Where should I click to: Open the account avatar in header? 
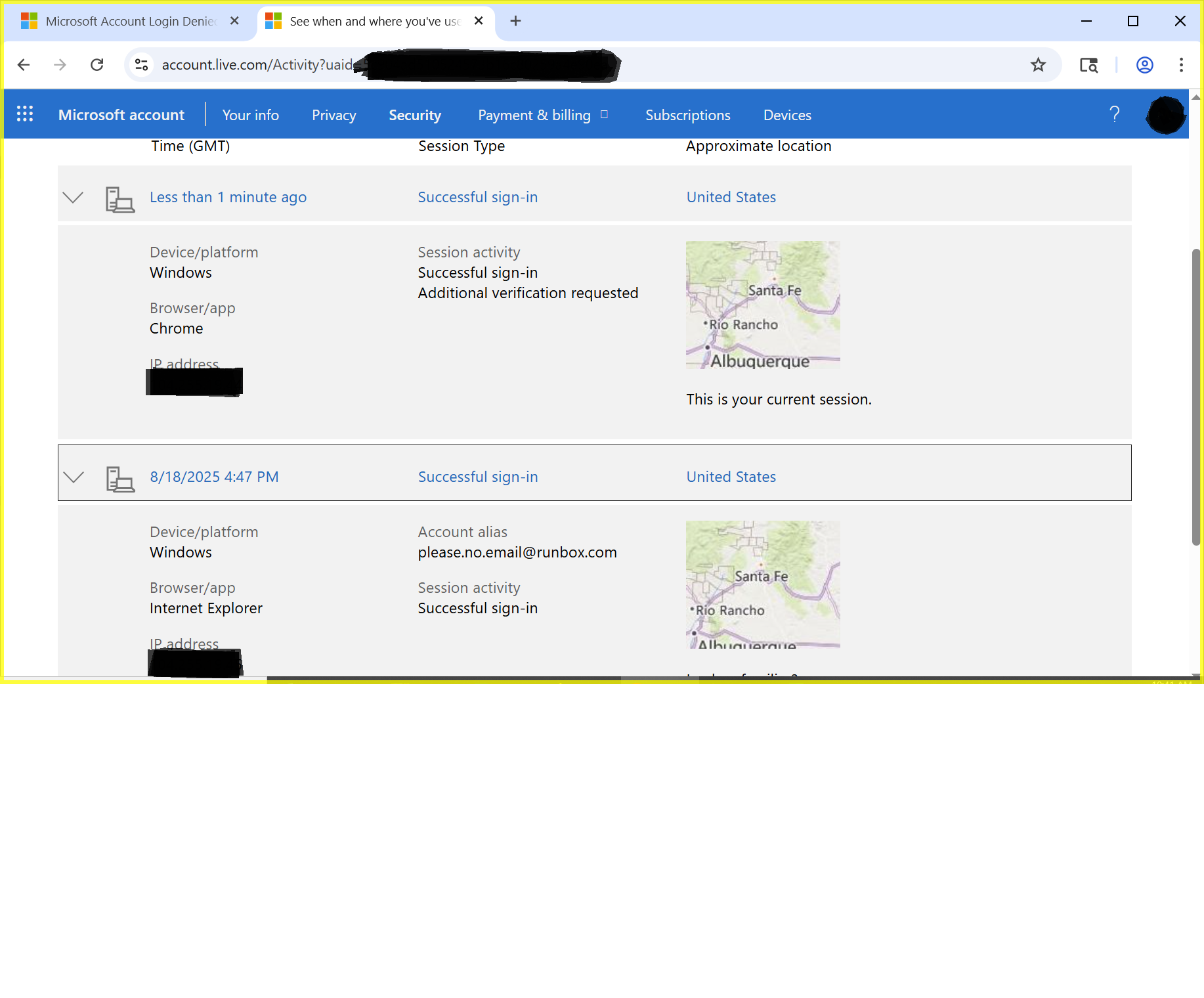coord(1166,115)
